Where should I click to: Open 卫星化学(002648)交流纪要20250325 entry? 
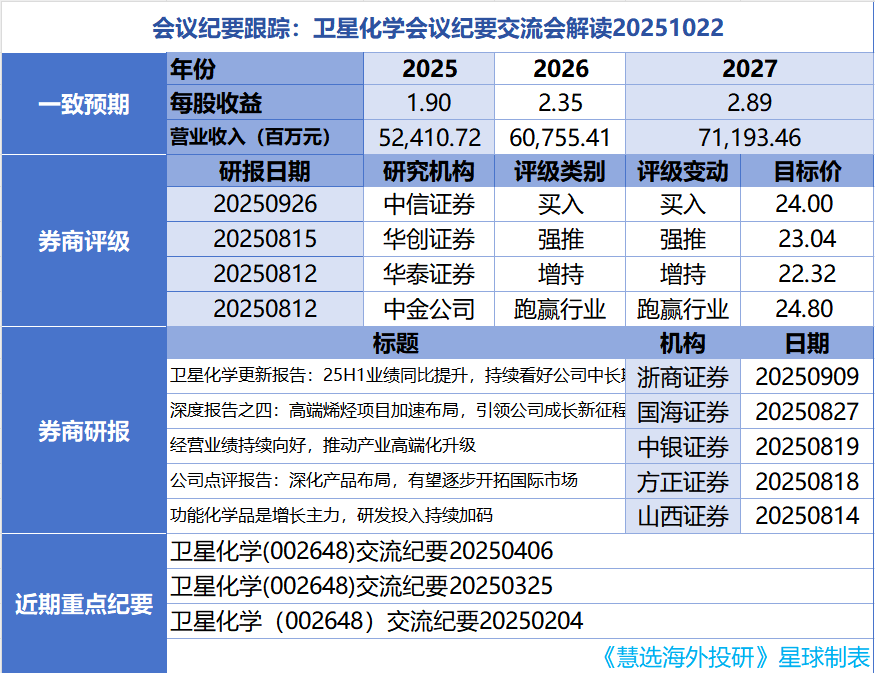click(520, 586)
